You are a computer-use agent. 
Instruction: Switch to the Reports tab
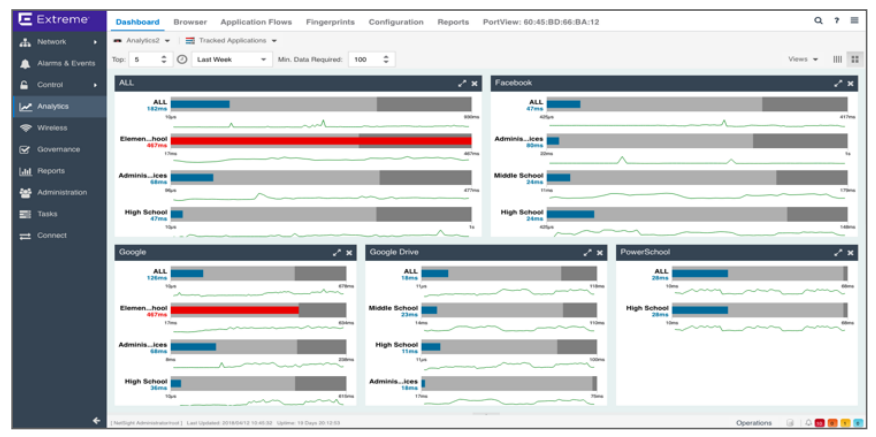pos(453,22)
